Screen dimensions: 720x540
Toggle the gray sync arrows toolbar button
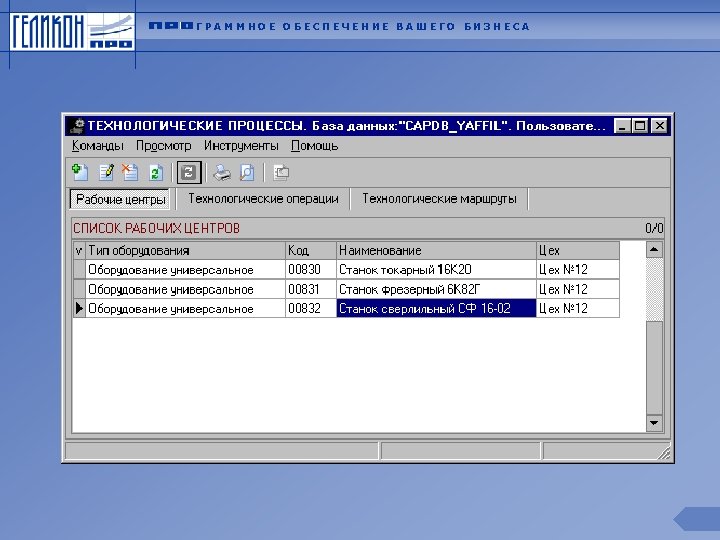189,172
